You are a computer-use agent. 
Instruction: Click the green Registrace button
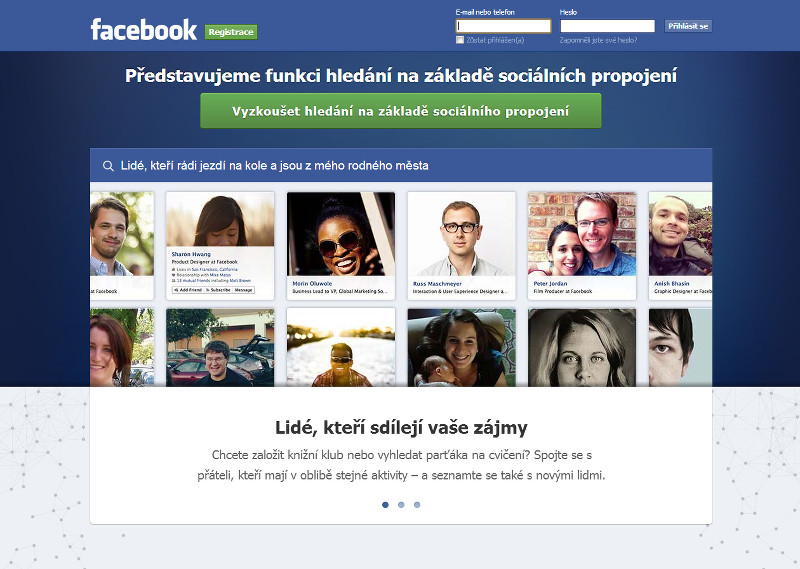click(x=231, y=32)
